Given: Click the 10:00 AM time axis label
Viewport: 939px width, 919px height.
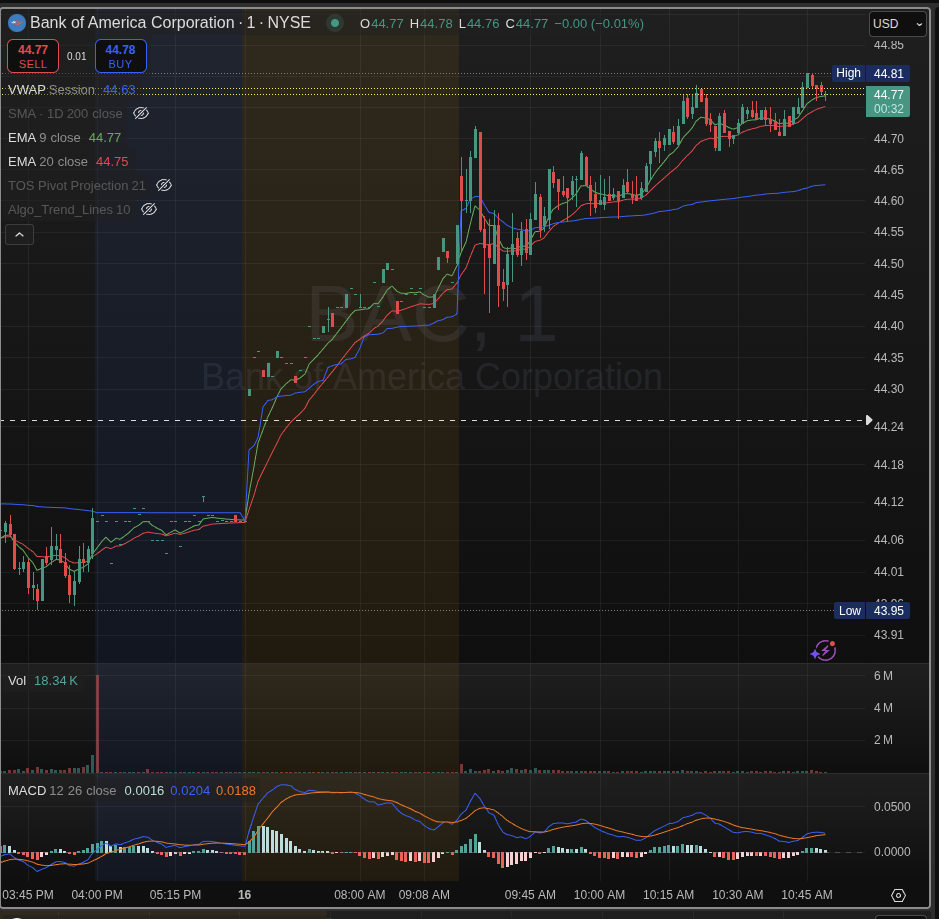Looking at the screenshot, I should [x=599, y=894].
